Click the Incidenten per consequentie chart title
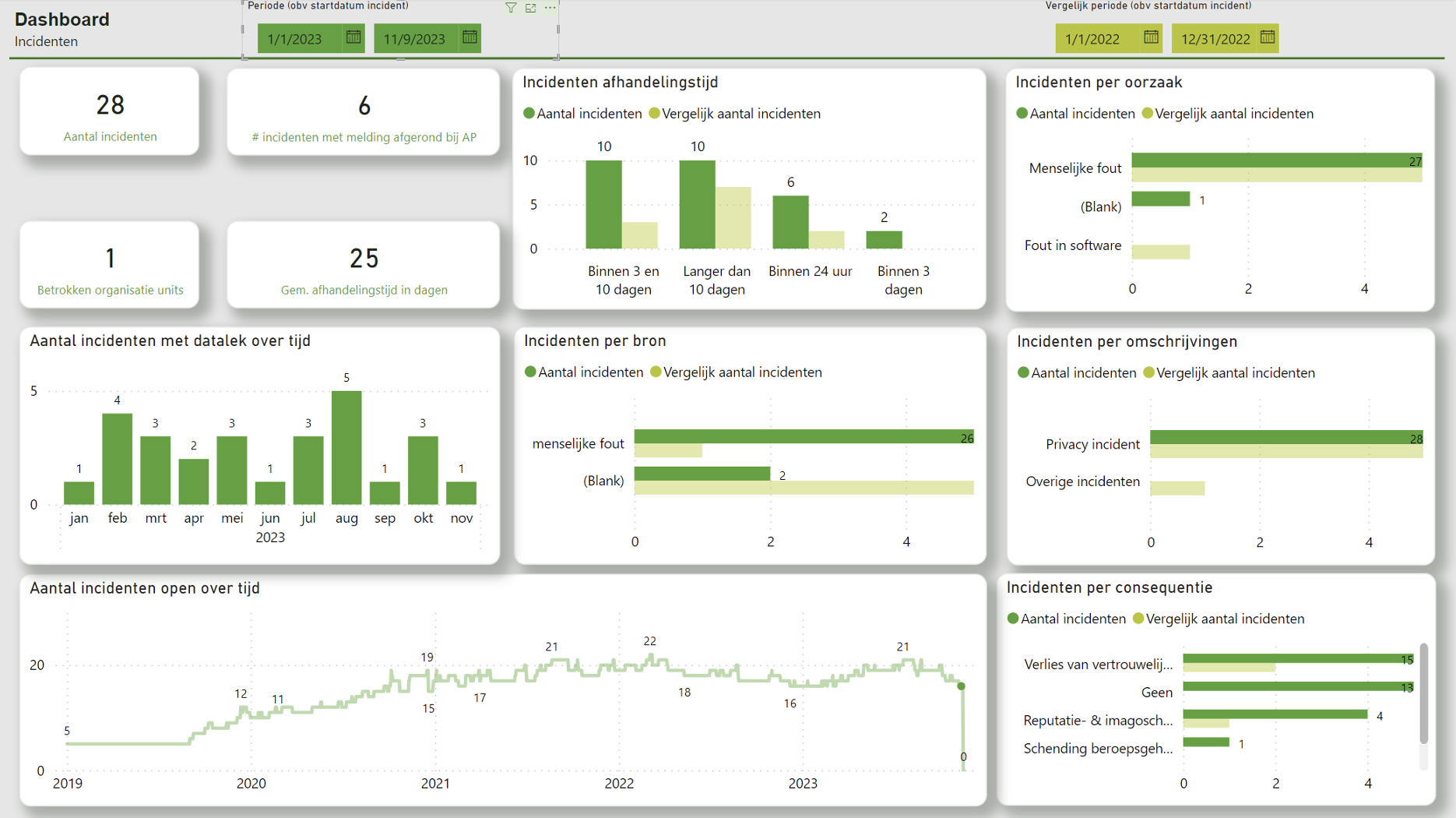The image size is (1456, 818). (1110, 588)
